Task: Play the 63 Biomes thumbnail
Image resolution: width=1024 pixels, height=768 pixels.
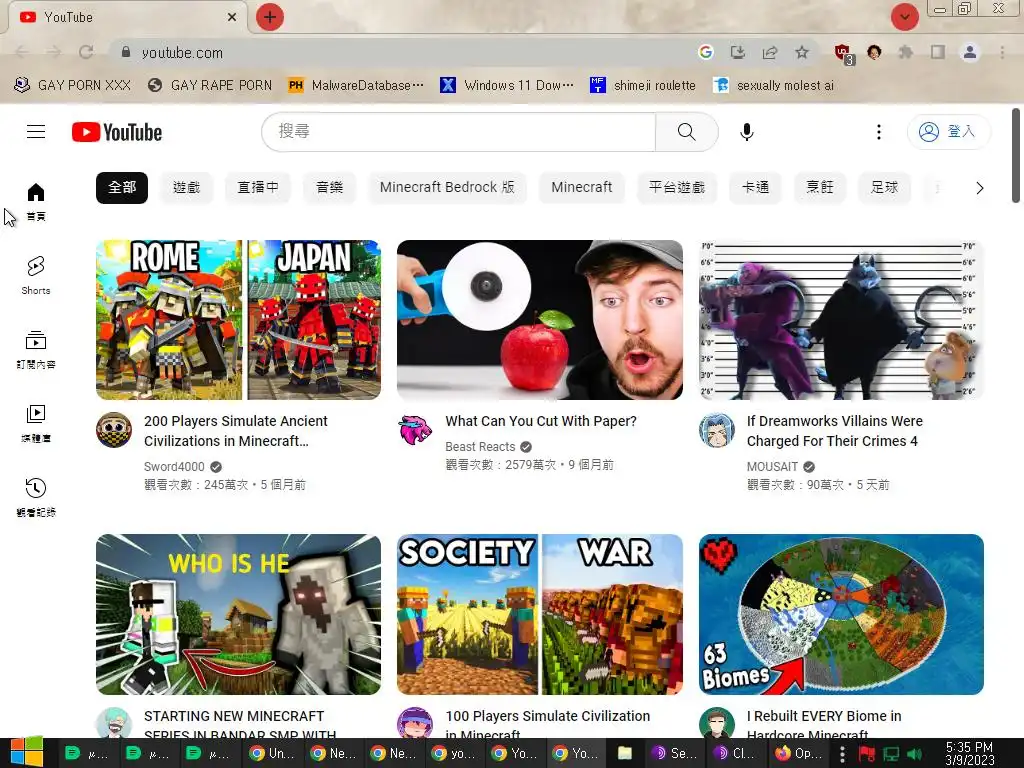Action: 841,615
